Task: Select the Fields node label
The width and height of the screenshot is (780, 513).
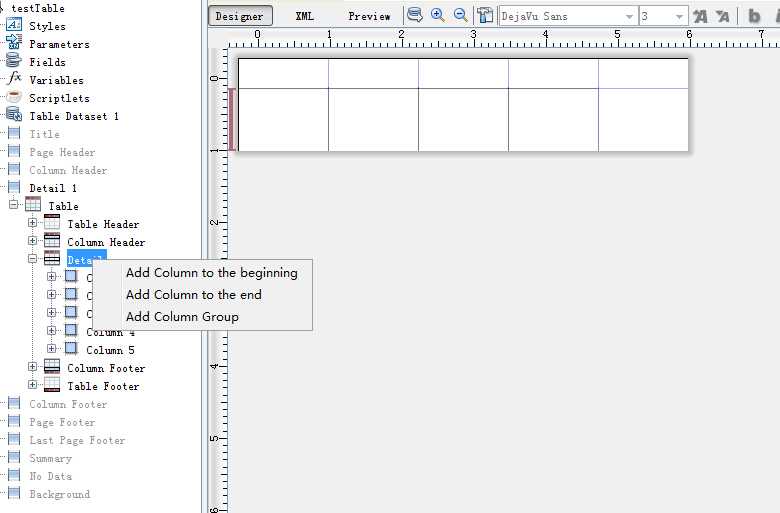Action: coord(47,62)
